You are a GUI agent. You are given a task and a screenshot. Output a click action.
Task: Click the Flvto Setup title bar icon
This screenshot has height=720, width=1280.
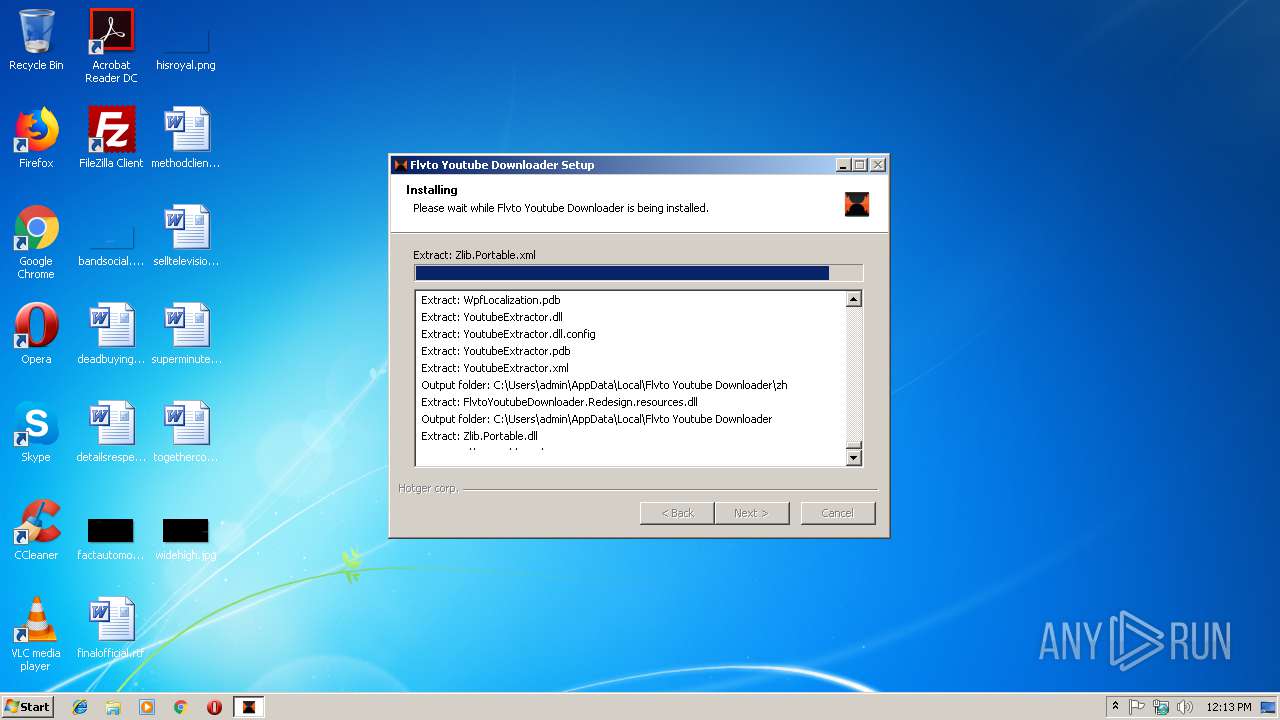tap(401, 165)
